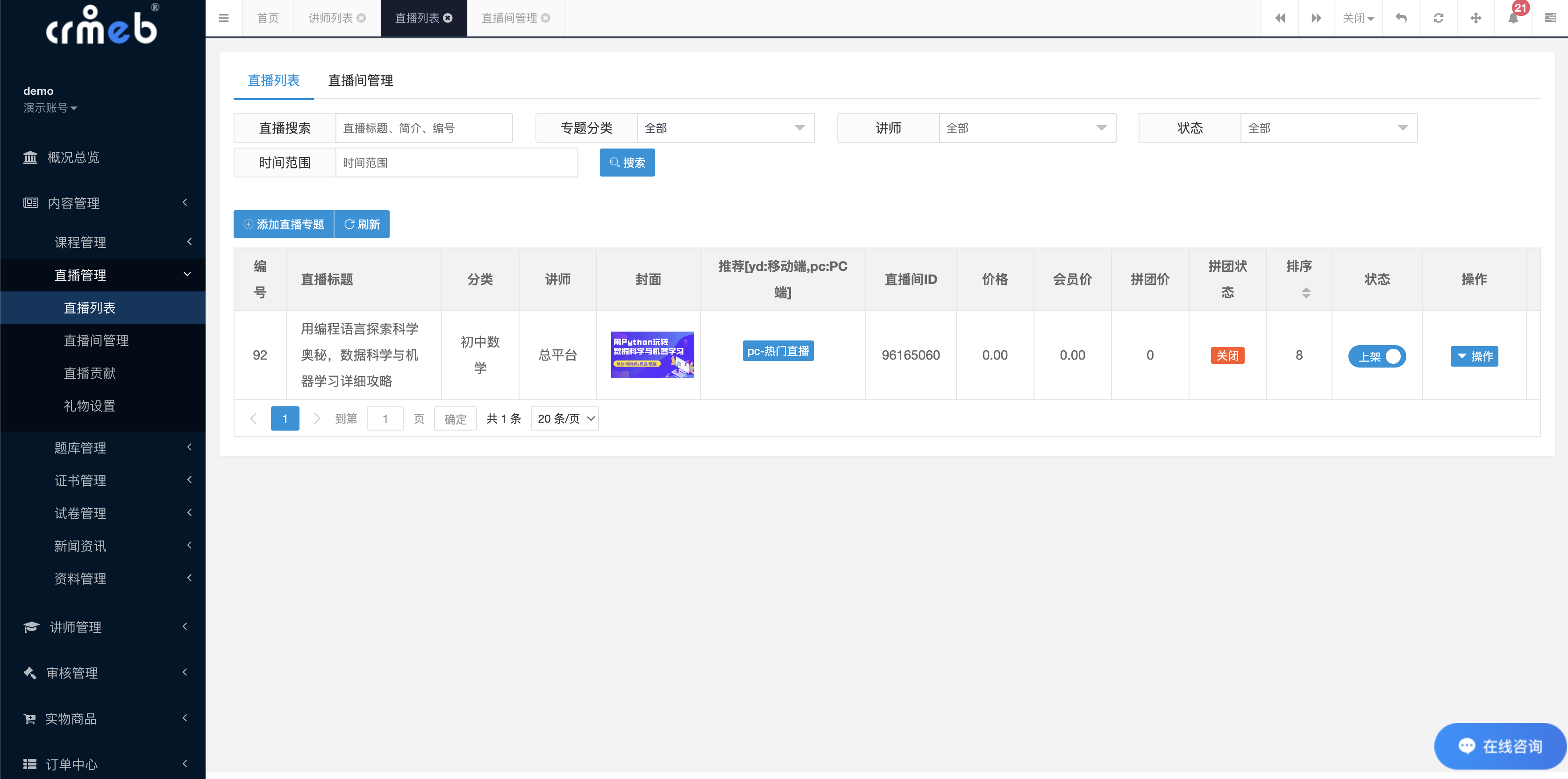The height and width of the screenshot is (779, 1568).
Task: Expand the 专题分类 dropdown selector
Action: coord(725,128)
